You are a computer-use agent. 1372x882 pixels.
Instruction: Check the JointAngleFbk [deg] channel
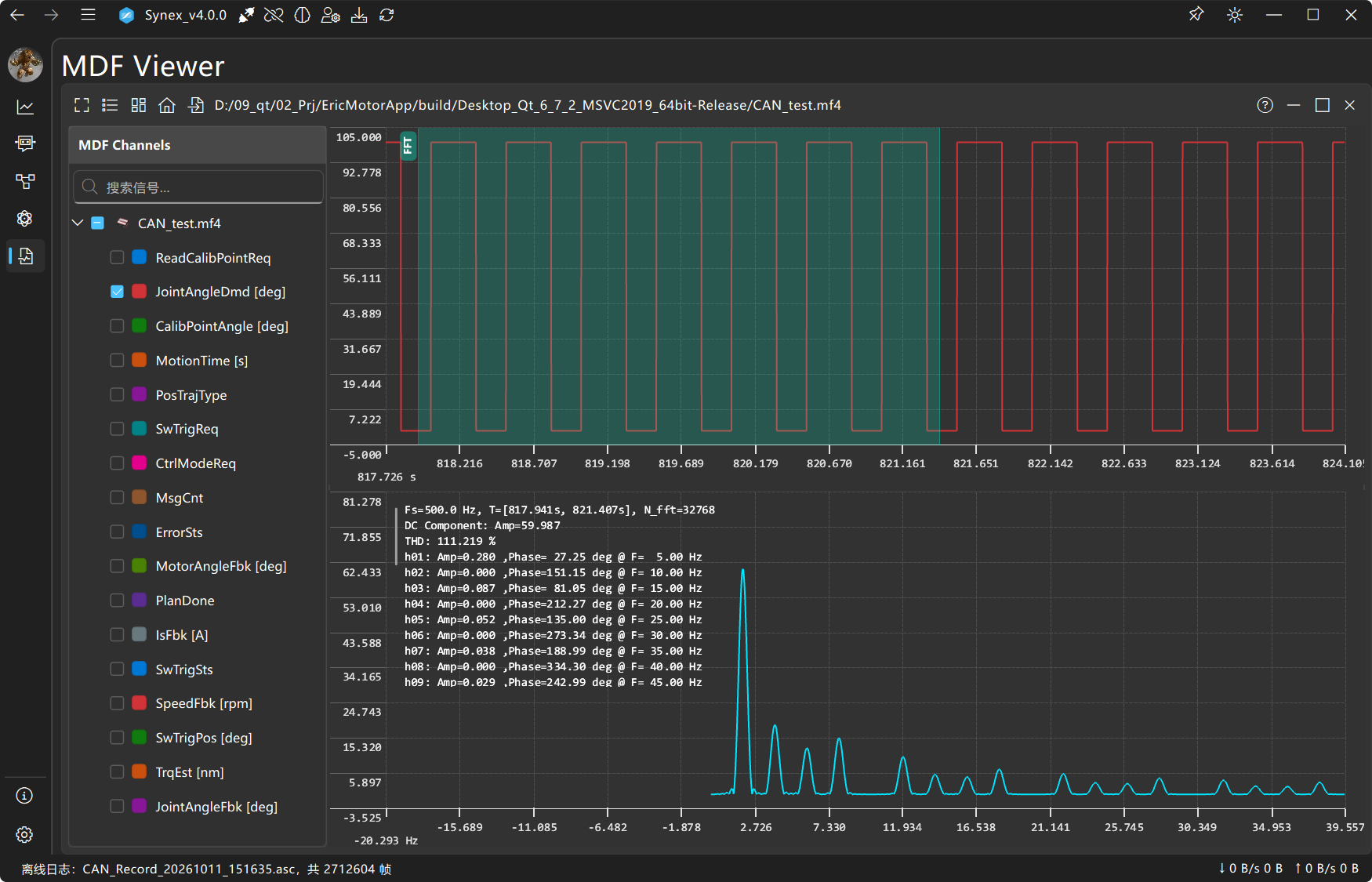tap(117, 806)
